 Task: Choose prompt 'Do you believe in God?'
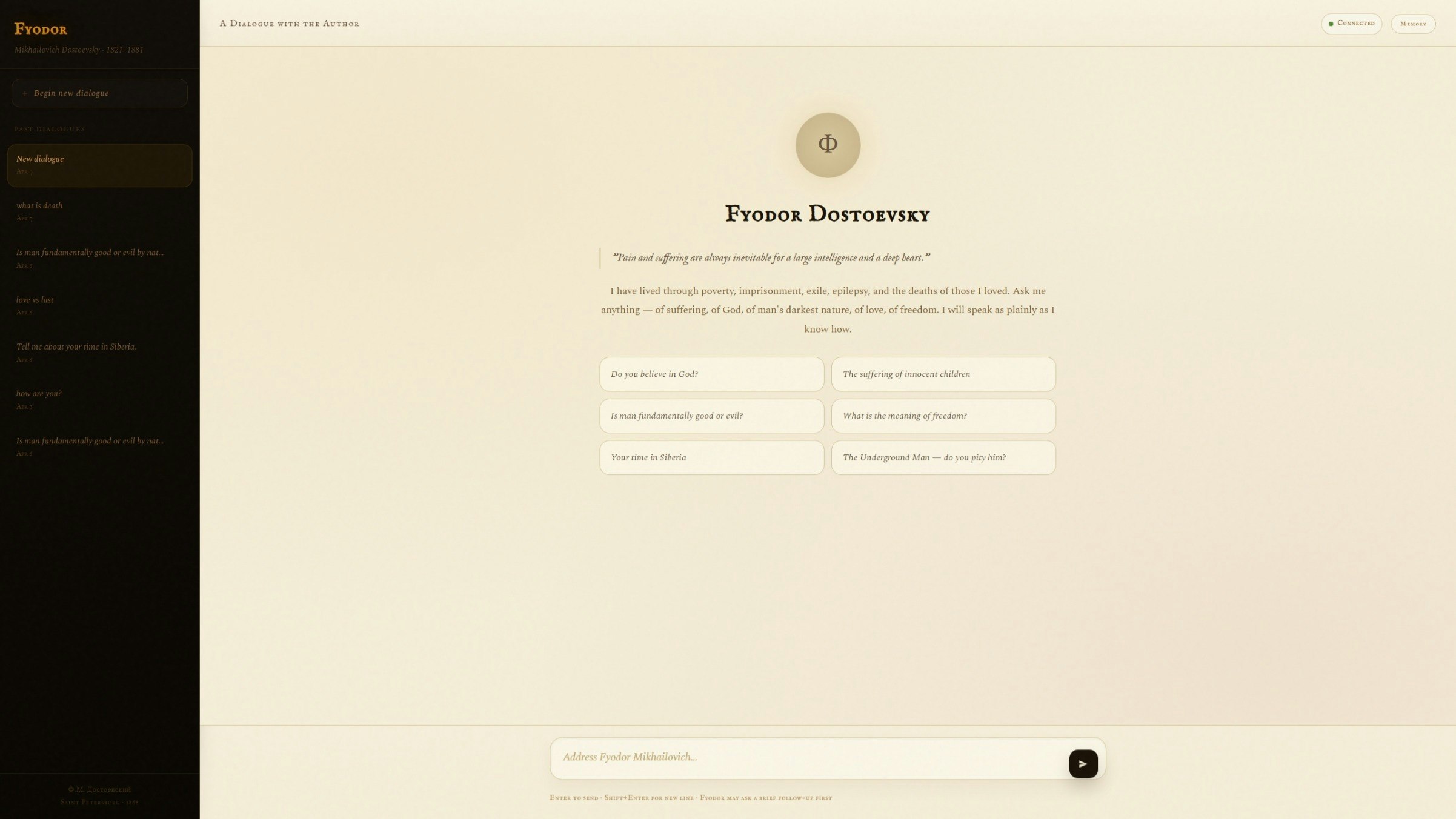[711, 374]
